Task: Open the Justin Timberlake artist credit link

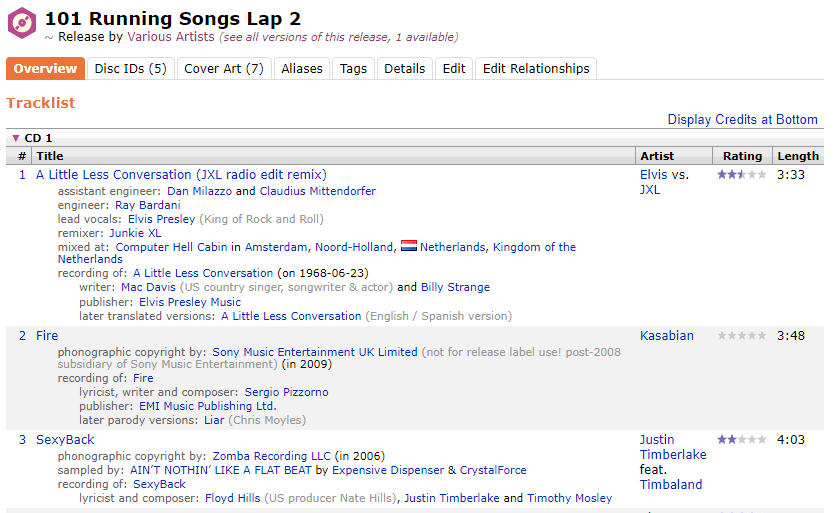Action: tap(673, 447)
